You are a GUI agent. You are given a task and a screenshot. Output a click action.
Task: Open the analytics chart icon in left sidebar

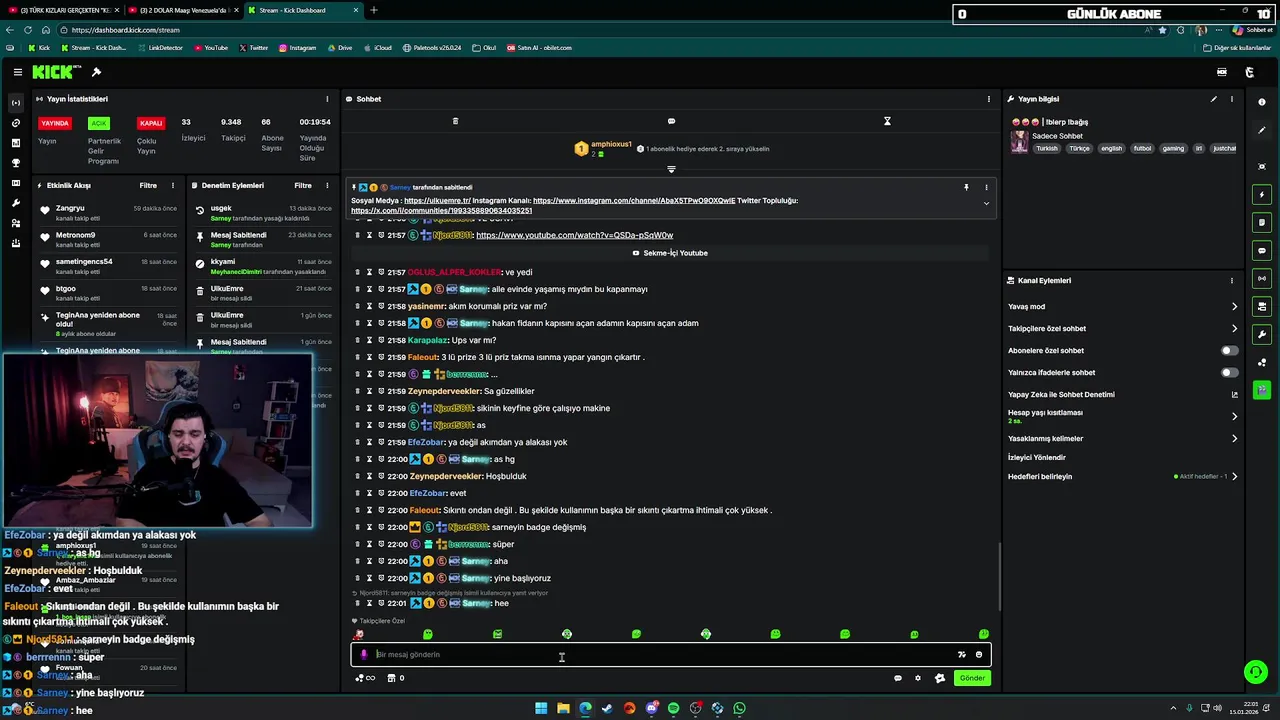tap(16, 143)
